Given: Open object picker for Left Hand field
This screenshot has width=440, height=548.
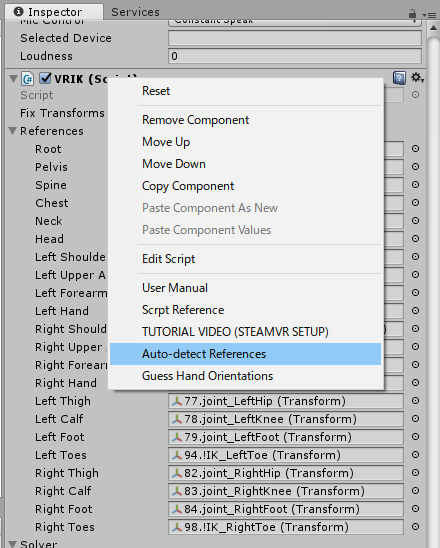Looking at the screenshot, I should coord(415,311).
